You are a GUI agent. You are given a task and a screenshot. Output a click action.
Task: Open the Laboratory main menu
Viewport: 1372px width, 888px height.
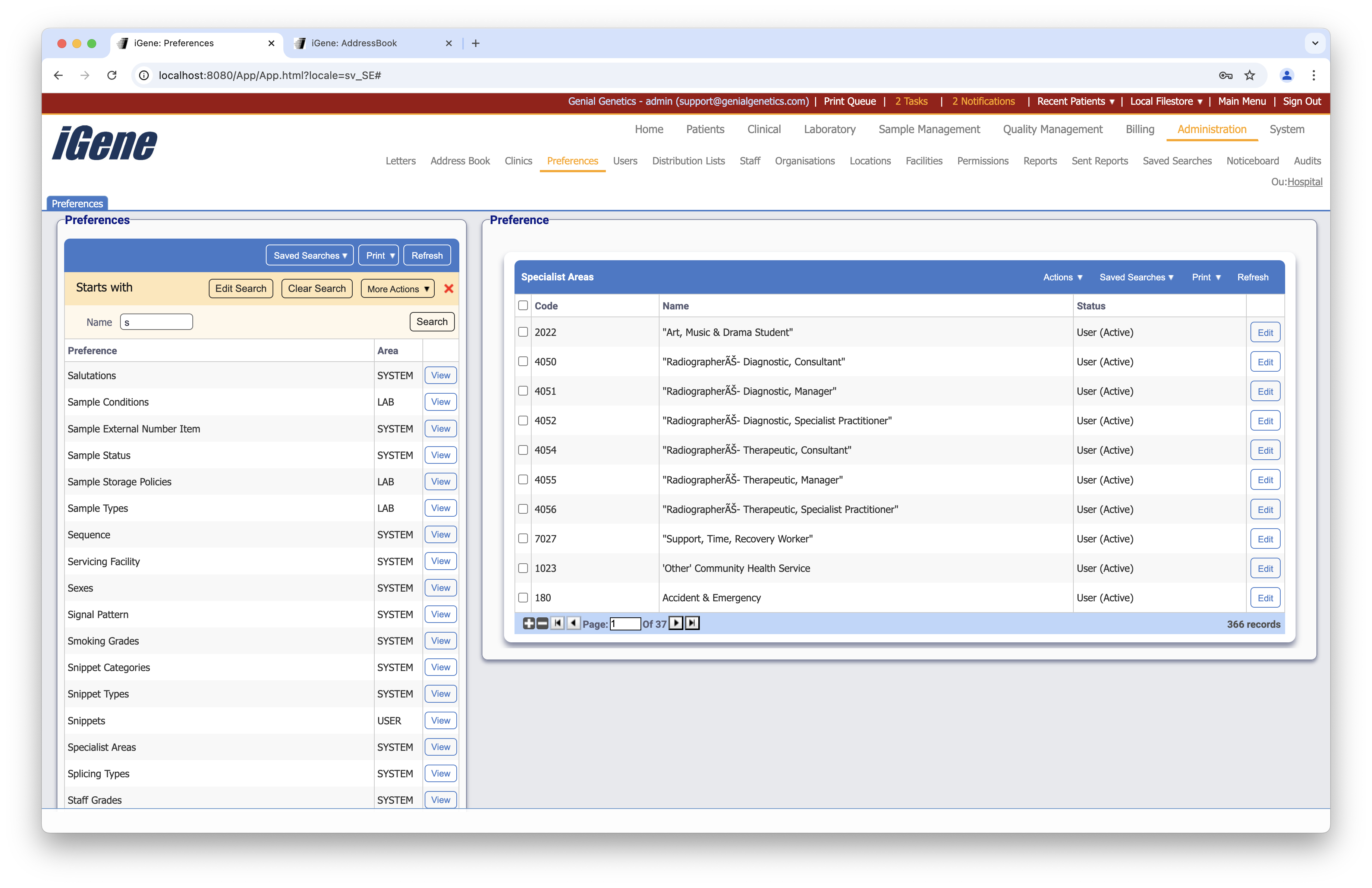(x=829, y=129)
